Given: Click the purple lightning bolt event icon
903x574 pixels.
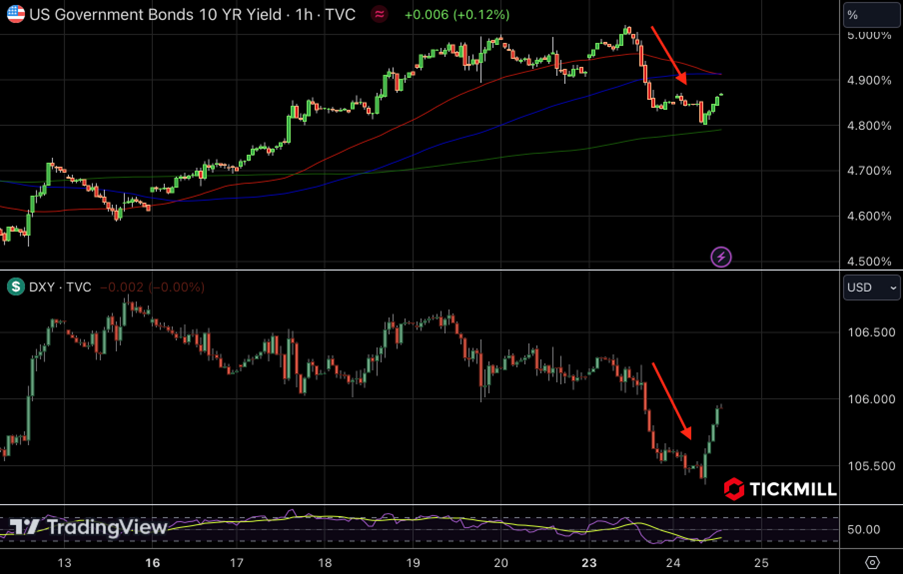Looking at the screenshot, I should (721, 257).
